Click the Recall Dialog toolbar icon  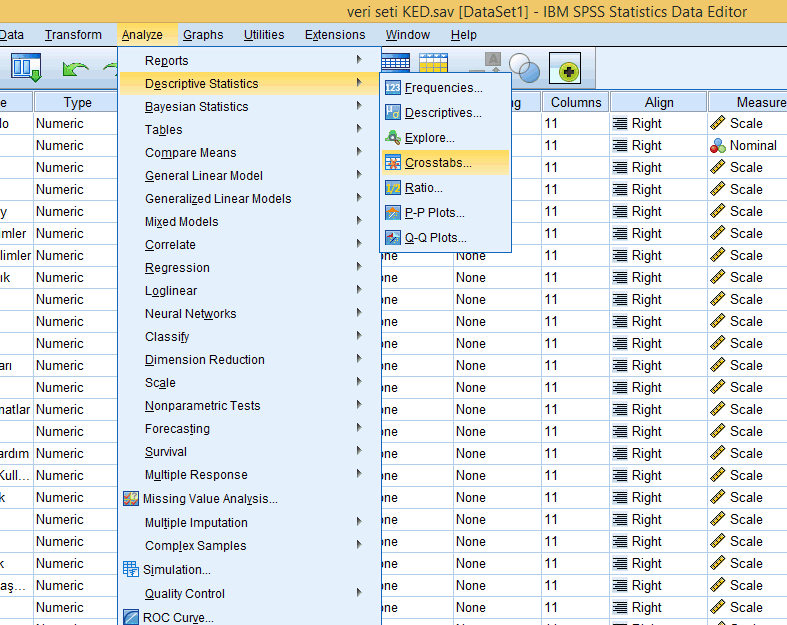(x=26, y=68)
